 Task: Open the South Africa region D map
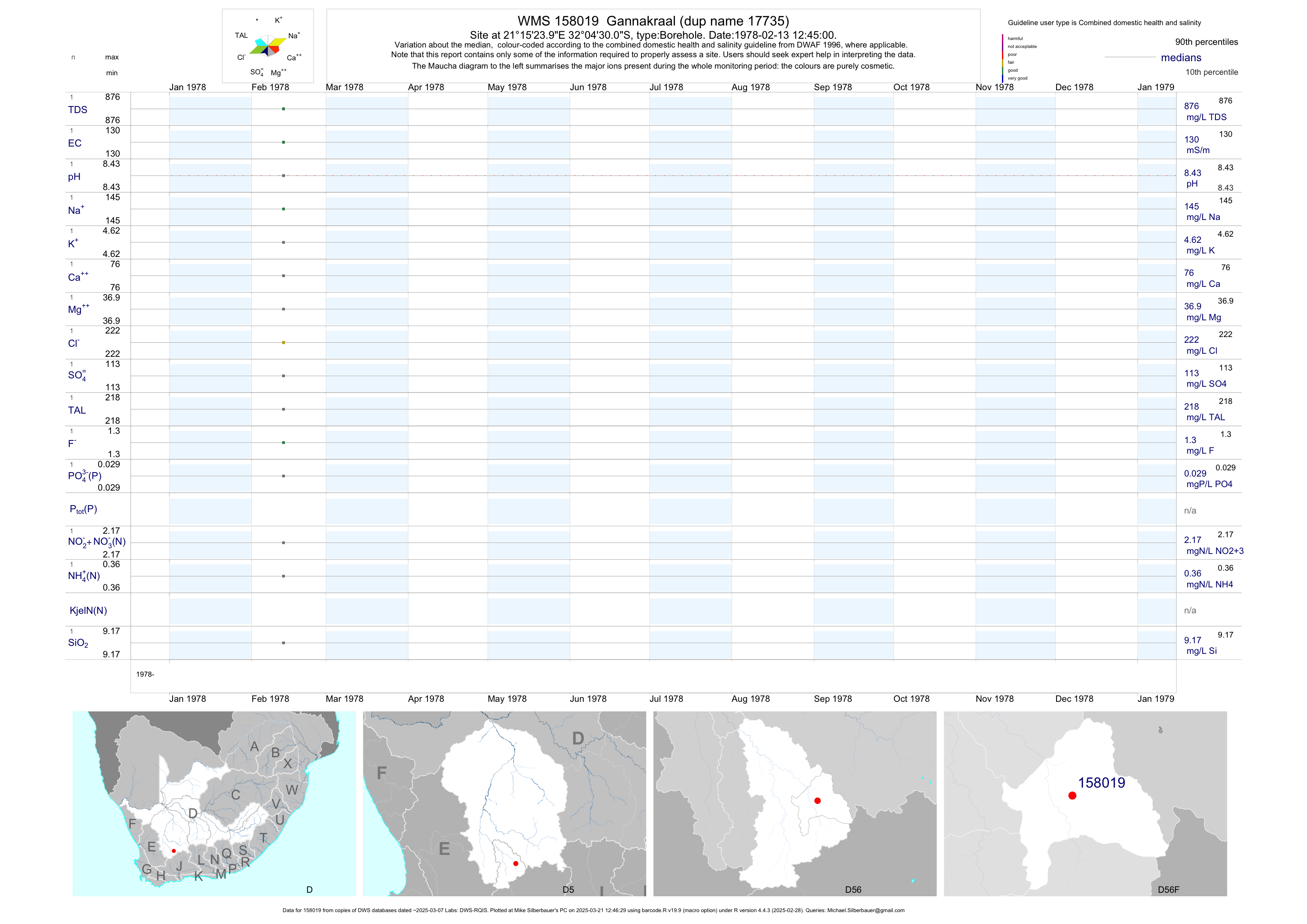pyautogui.click(x=214, y=803)
